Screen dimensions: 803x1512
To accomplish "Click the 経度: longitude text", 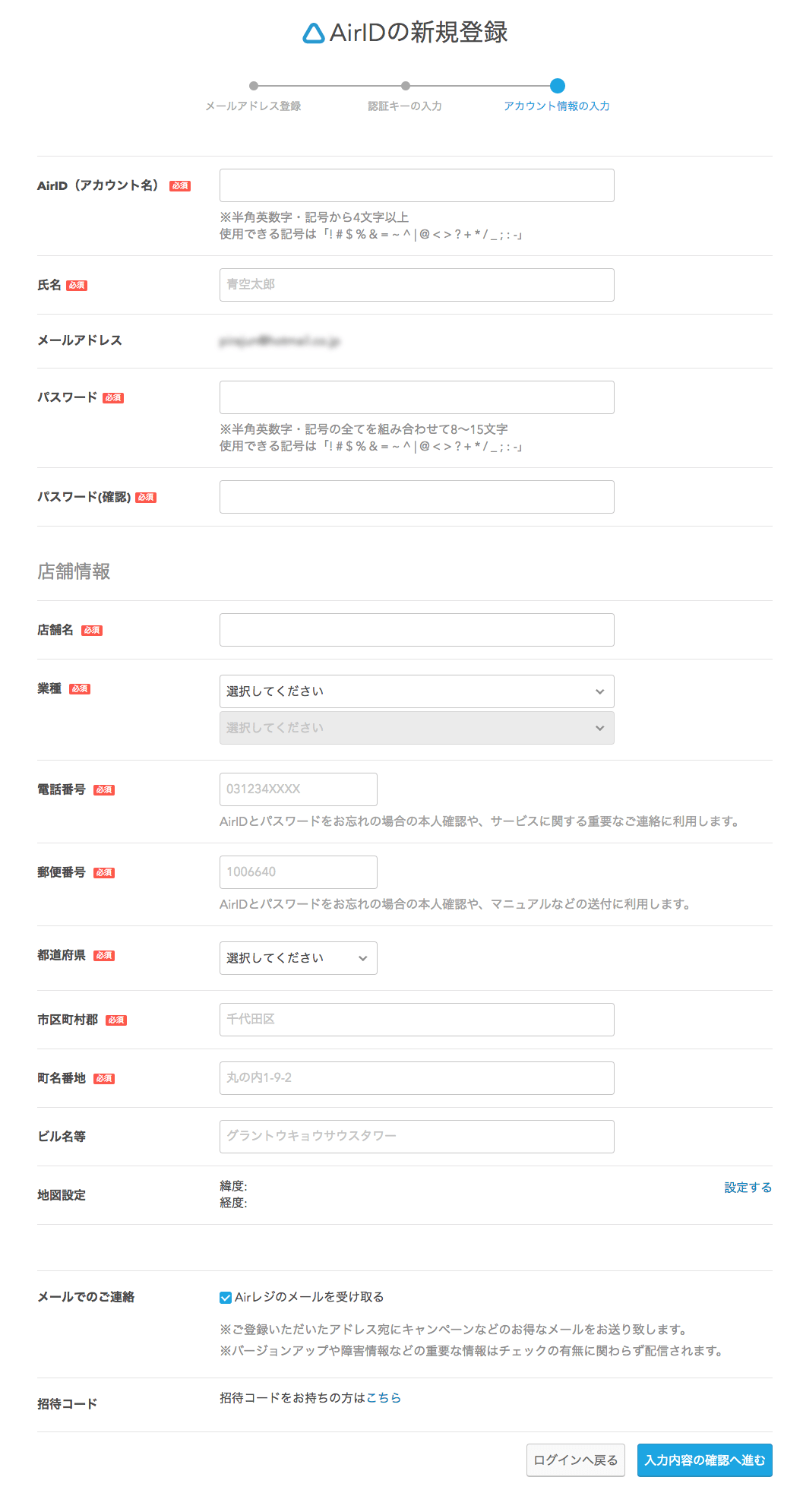I will 233,1203.
